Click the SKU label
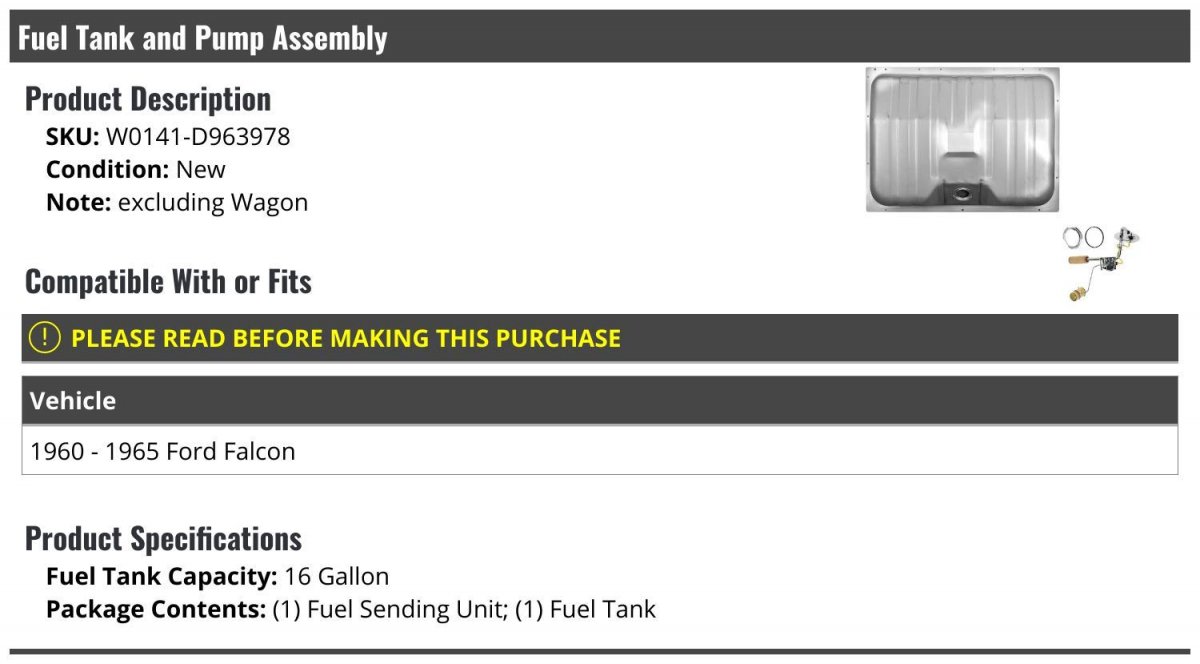 (x=73, y=136)
